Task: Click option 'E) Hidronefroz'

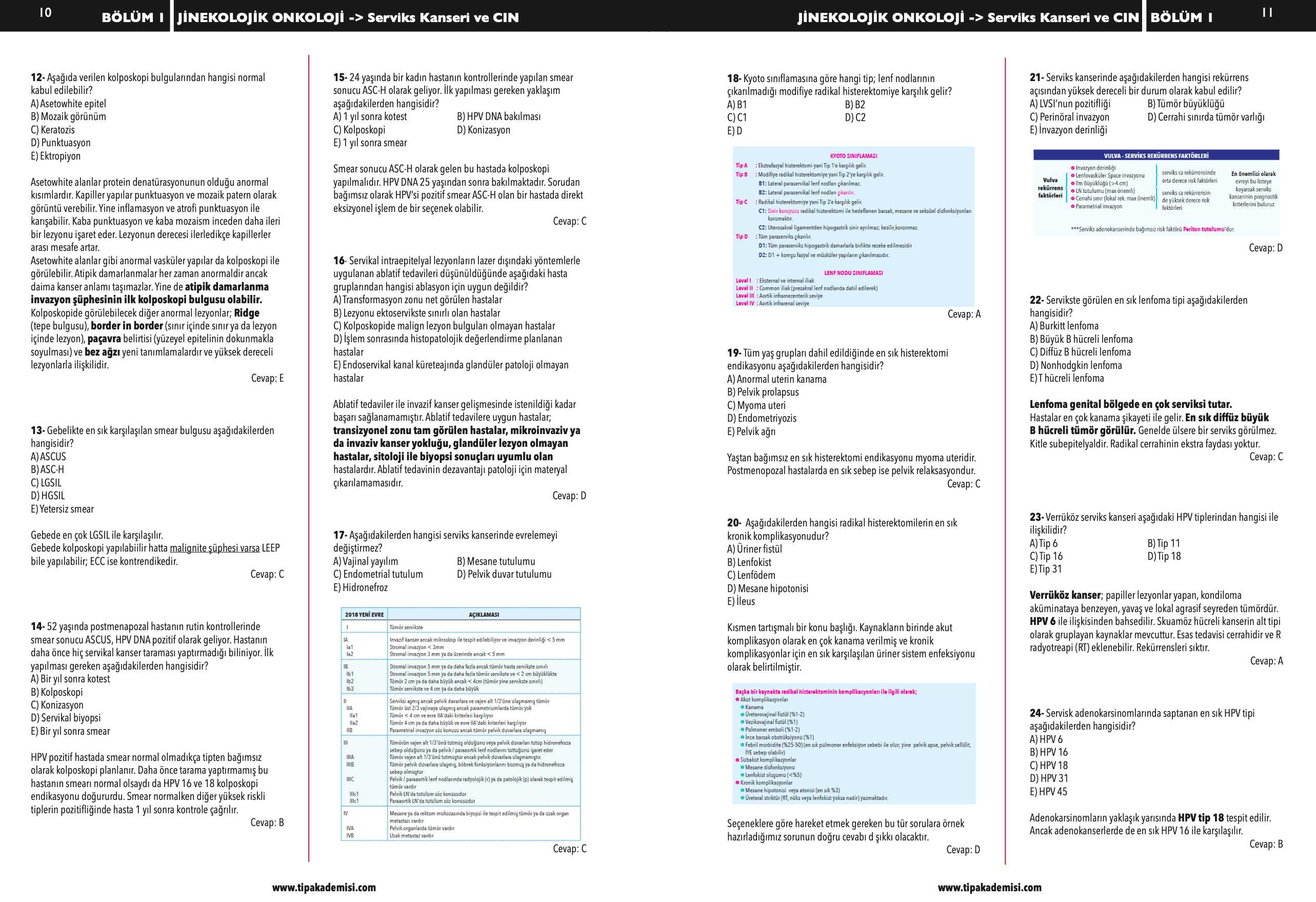Action: point(361,587)
